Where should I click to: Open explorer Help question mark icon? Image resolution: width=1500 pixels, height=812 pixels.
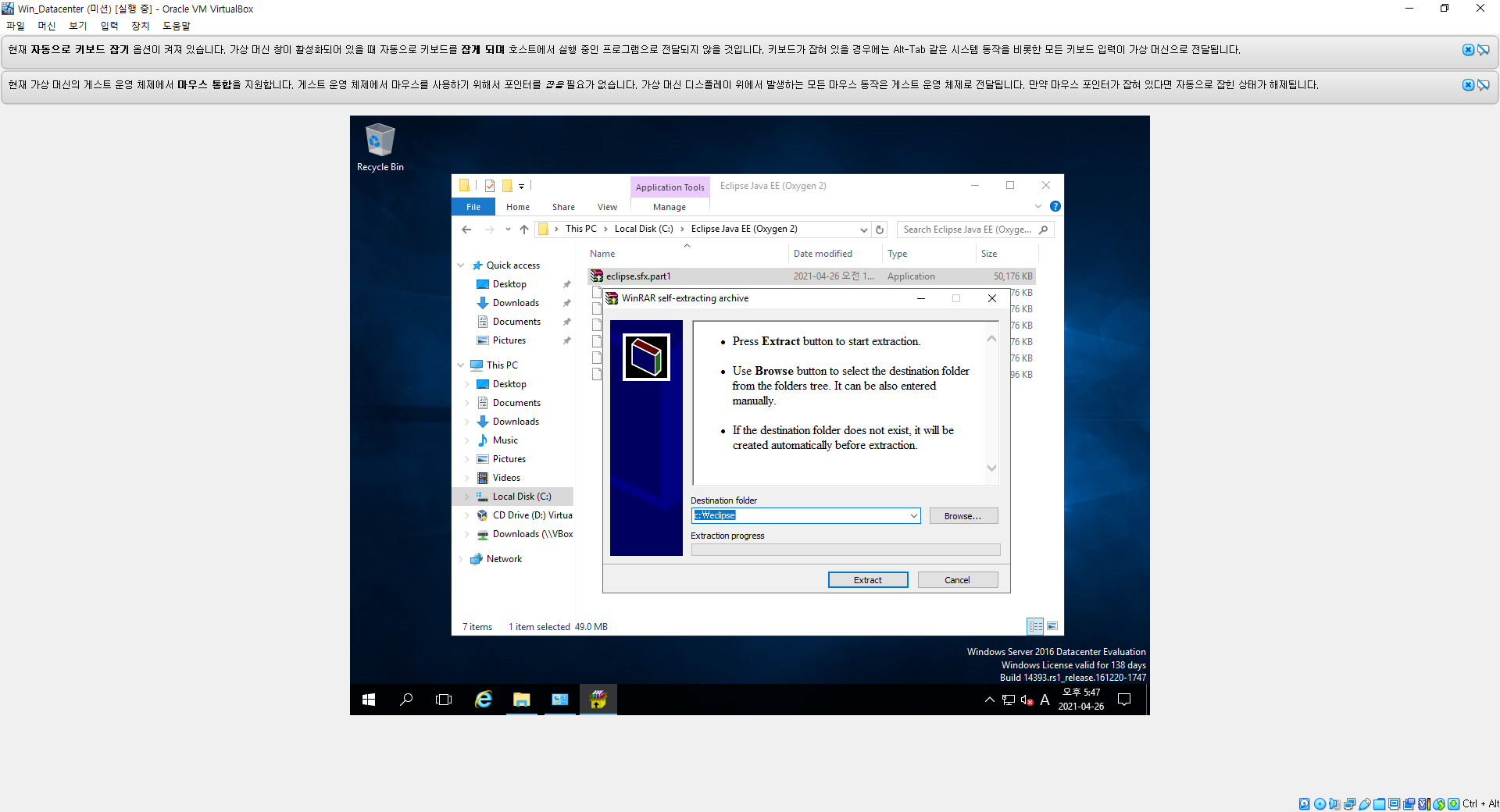[x=1055, y=206]
